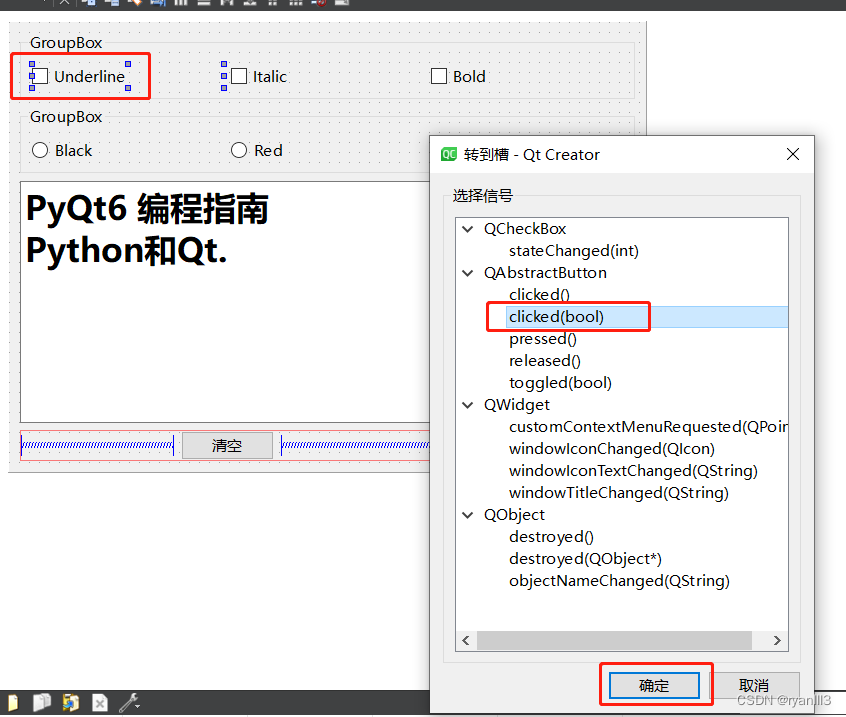Collapse the QObject signal group

click(x=467, y=514)
